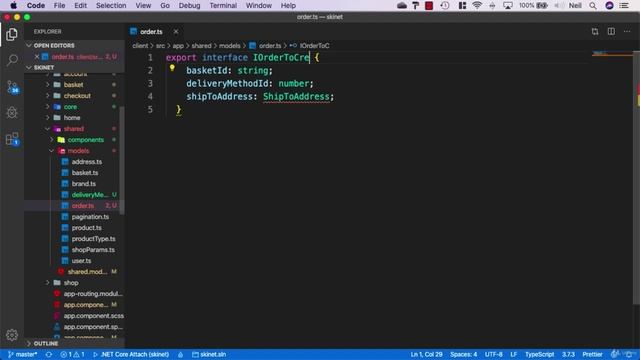Click the Split Editor Right icon
Screen dimensions: 640x360
[611, 31]
